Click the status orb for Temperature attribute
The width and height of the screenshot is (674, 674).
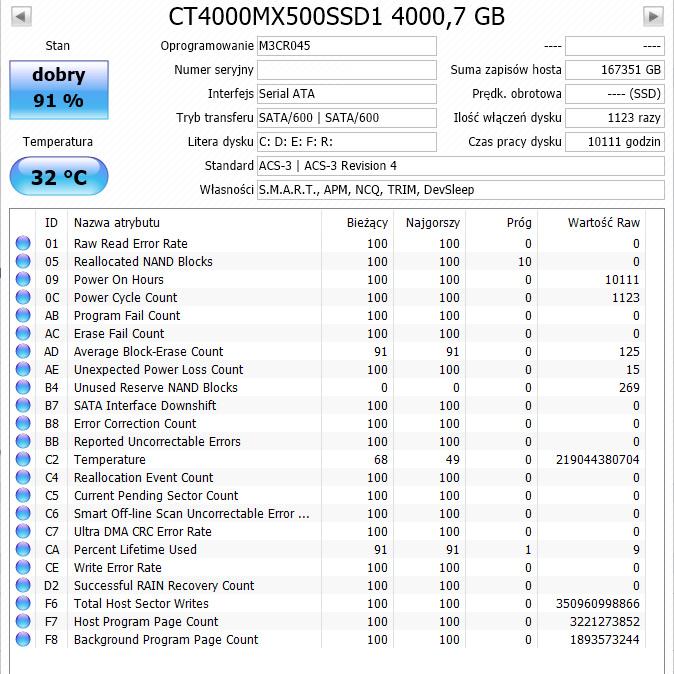coord(23,460)
